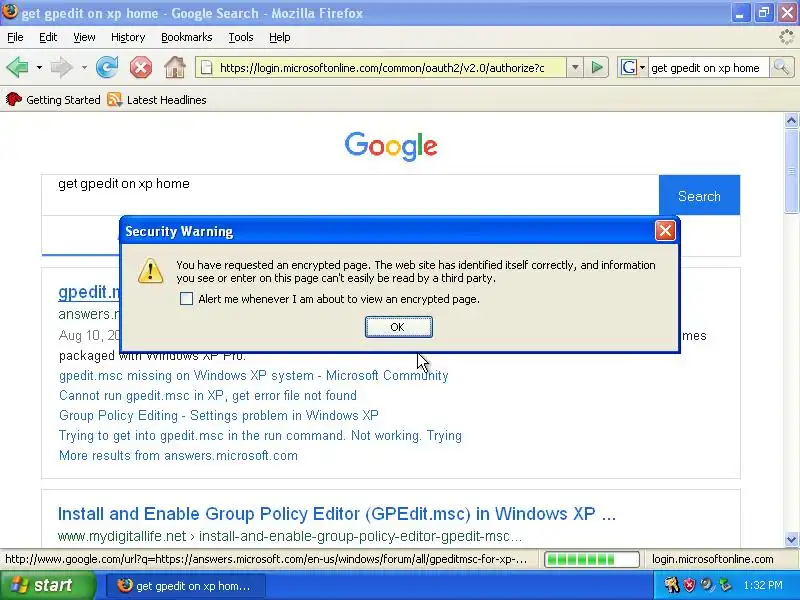Screen dimensions: 800x600
Task: Open the File menu
Action: (15, 37)
